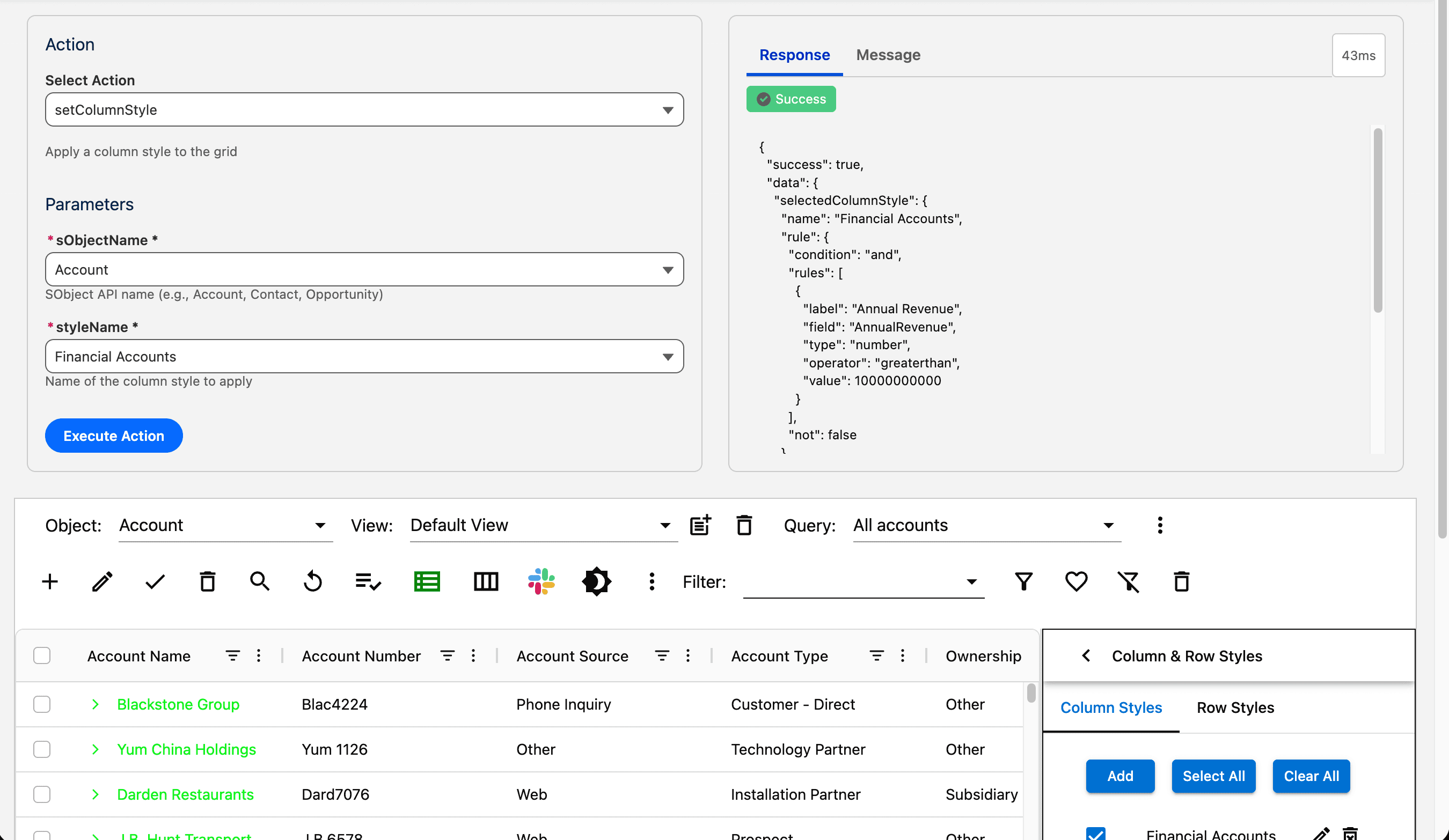This screenshot has width=1449, height=840.
Task: Click the dark mode theme icon
Action: point(596,581)
